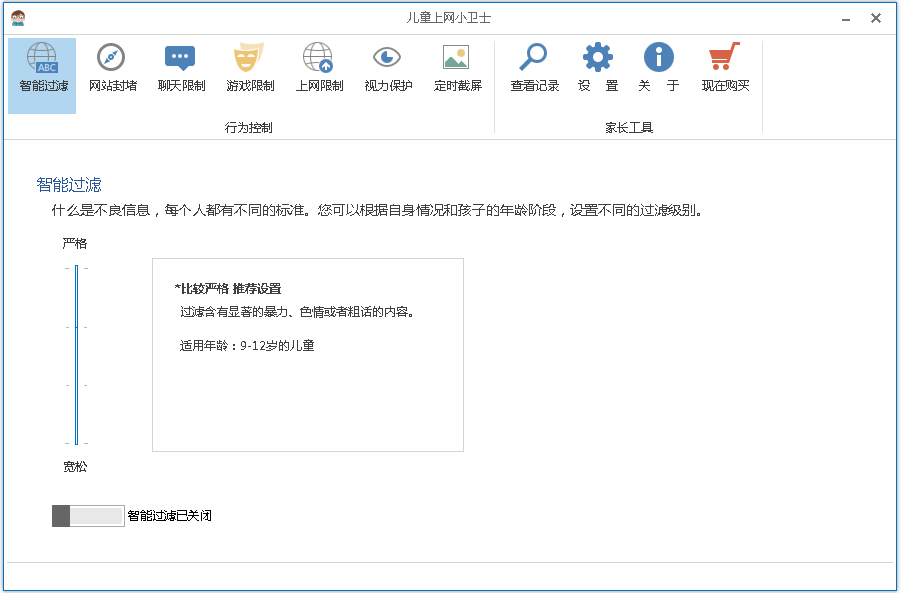Click the third tick from top on the filter slider
The width and height of the screenshot is (901, 593).
coord(77,384)
